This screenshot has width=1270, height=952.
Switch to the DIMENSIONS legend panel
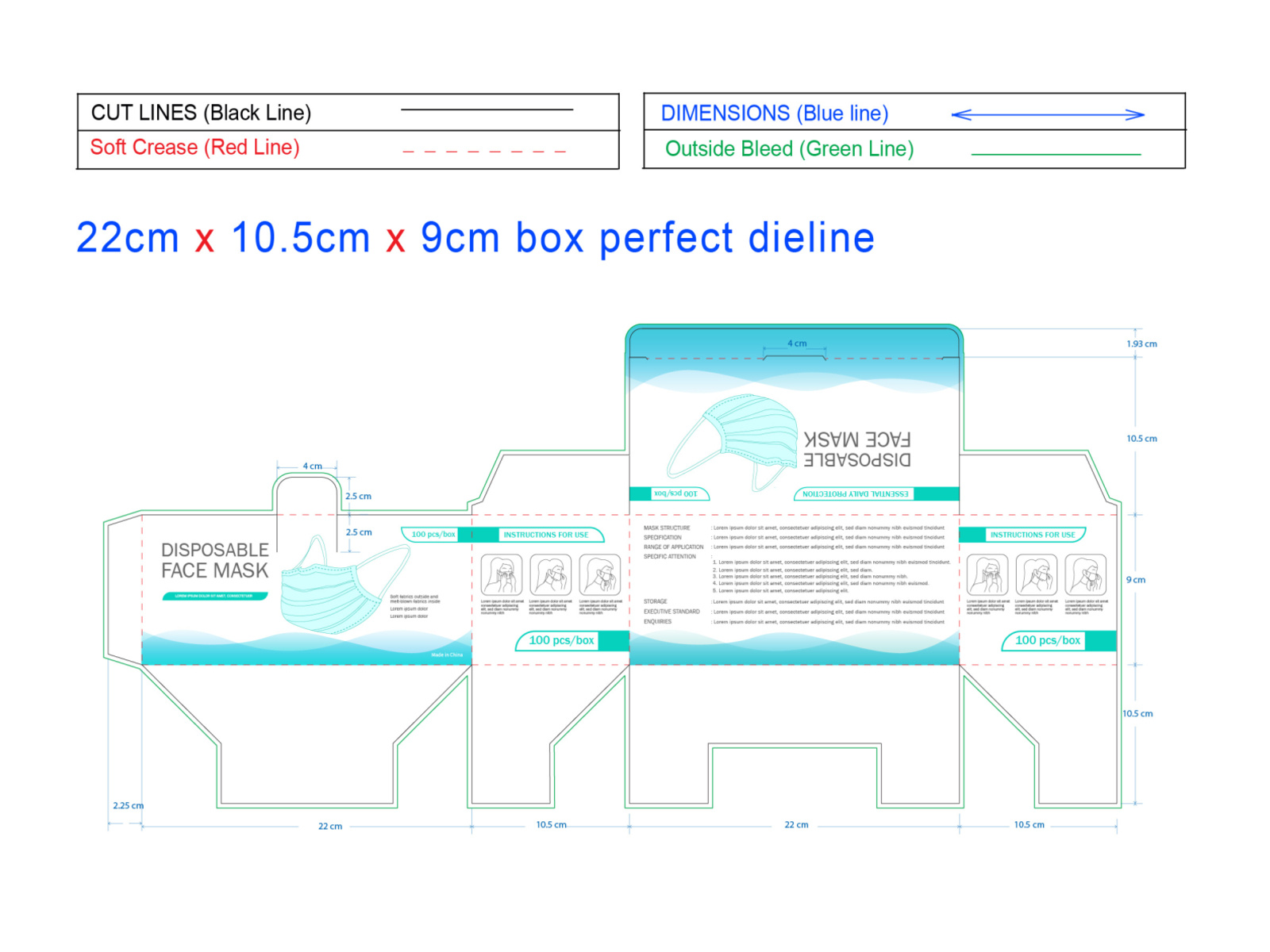775,113
